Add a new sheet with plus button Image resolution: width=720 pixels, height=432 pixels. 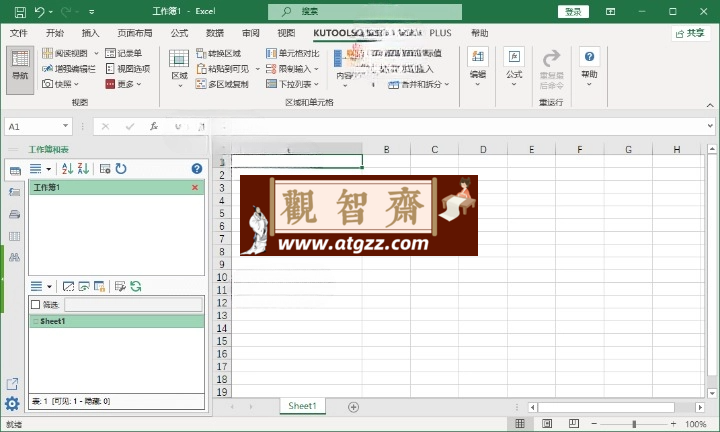[353, 407]
